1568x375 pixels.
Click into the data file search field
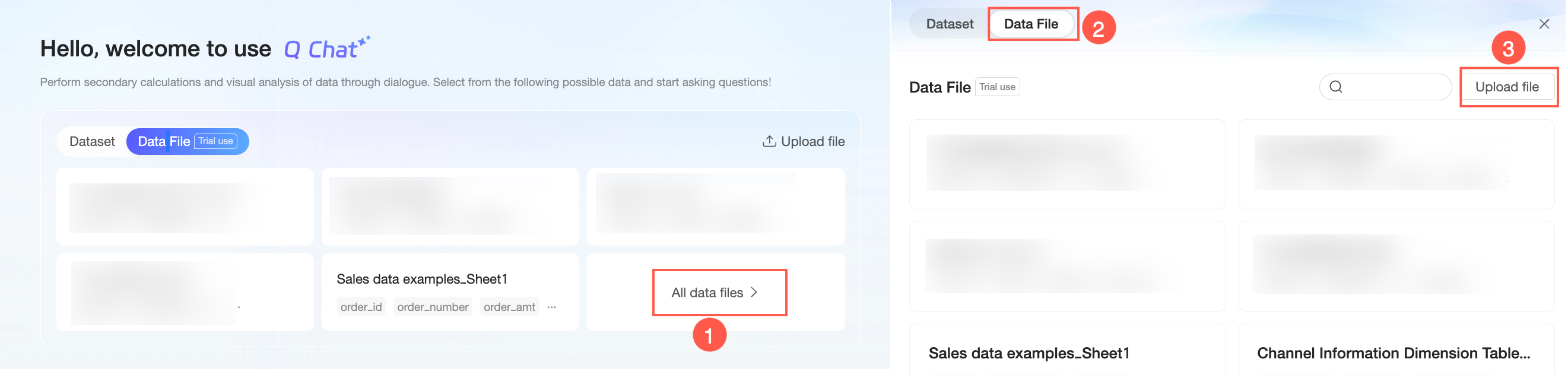[1394, 87]
